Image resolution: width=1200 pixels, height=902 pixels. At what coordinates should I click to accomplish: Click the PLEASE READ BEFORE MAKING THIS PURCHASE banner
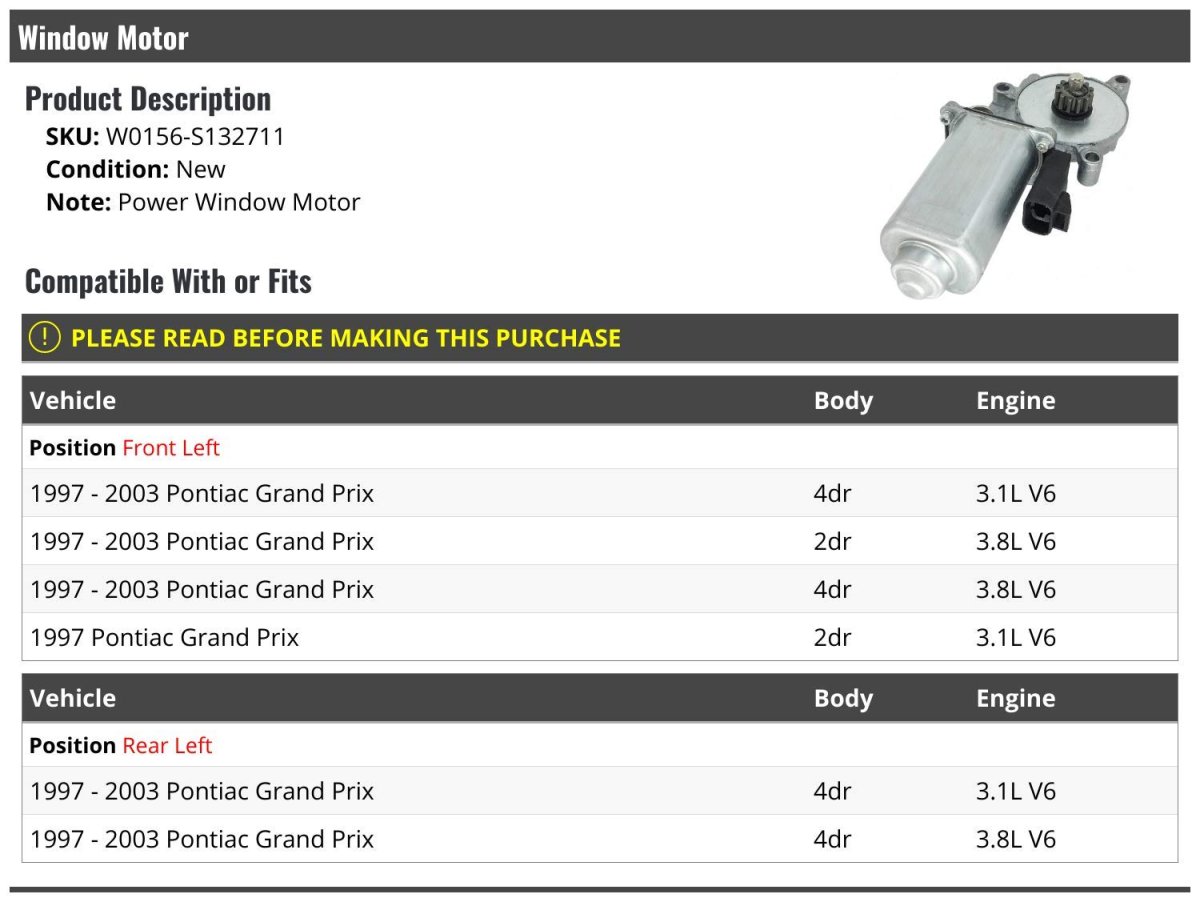tap(345, 338)
